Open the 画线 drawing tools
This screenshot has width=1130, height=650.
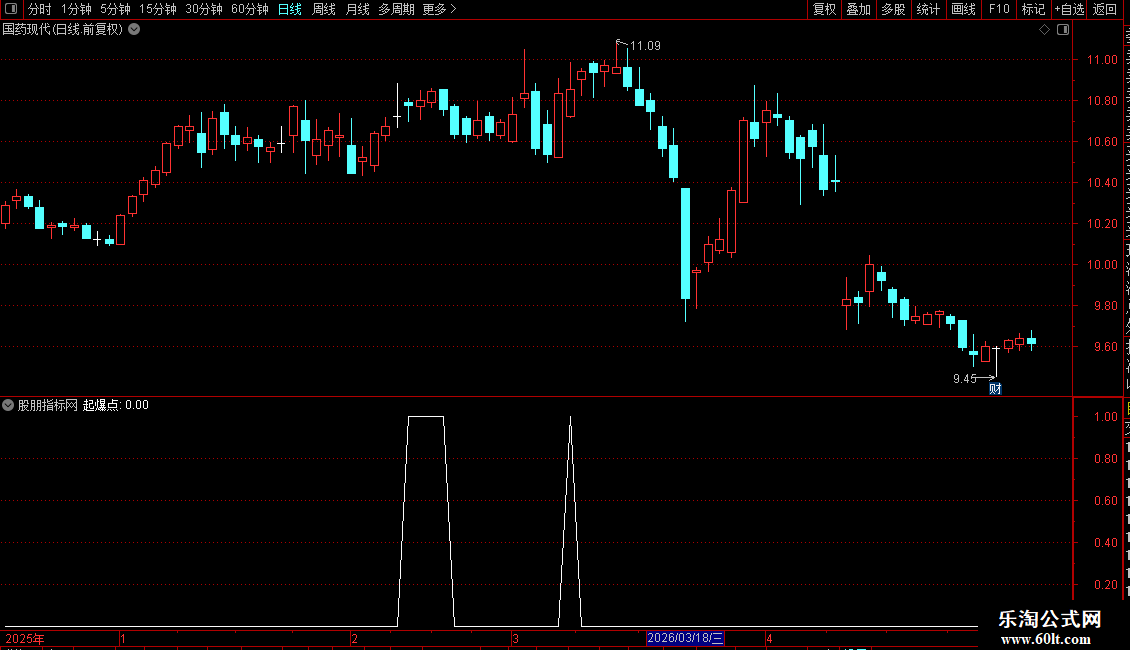[x=964, y=9]
